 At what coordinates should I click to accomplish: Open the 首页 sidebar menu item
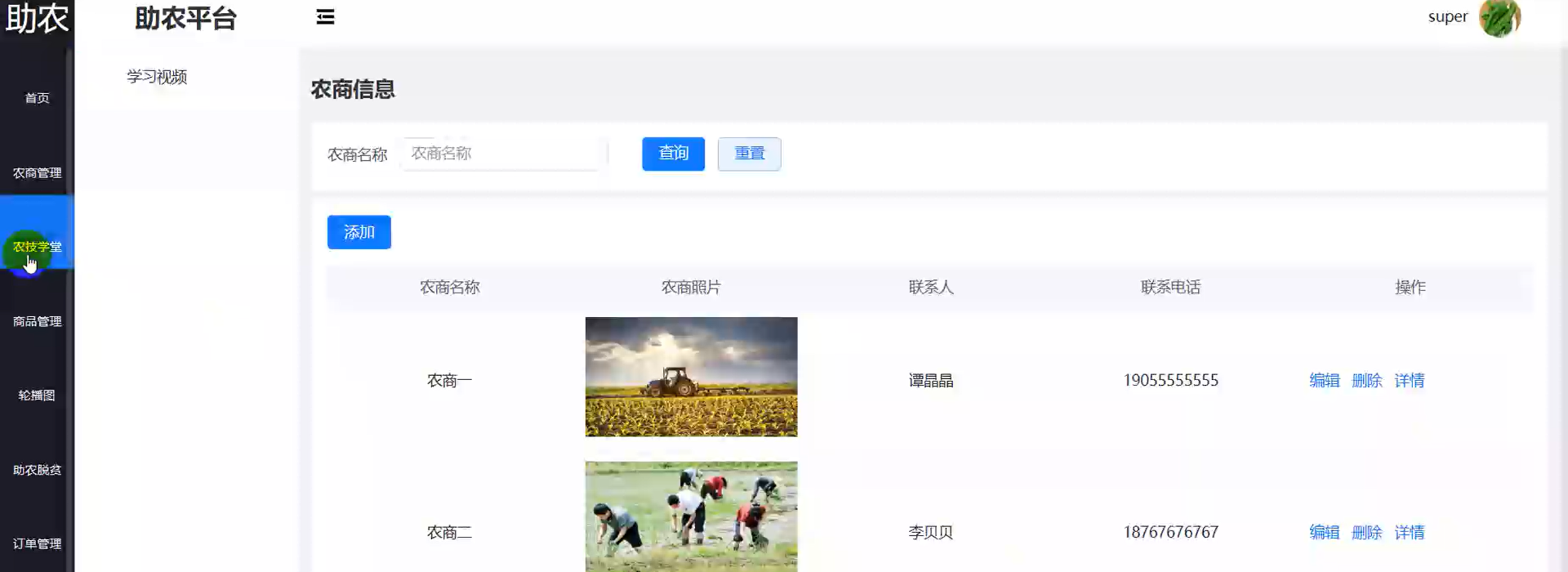click(37, 98)
